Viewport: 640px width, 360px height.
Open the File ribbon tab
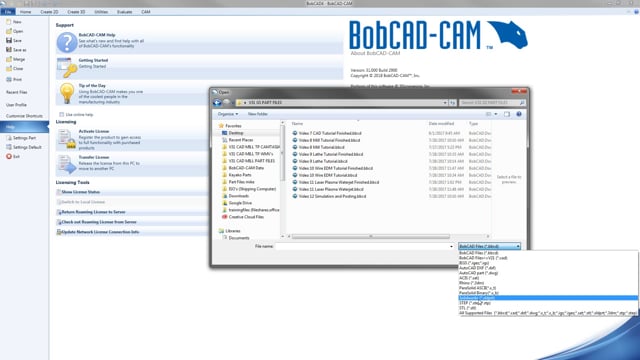click(8, 12)
